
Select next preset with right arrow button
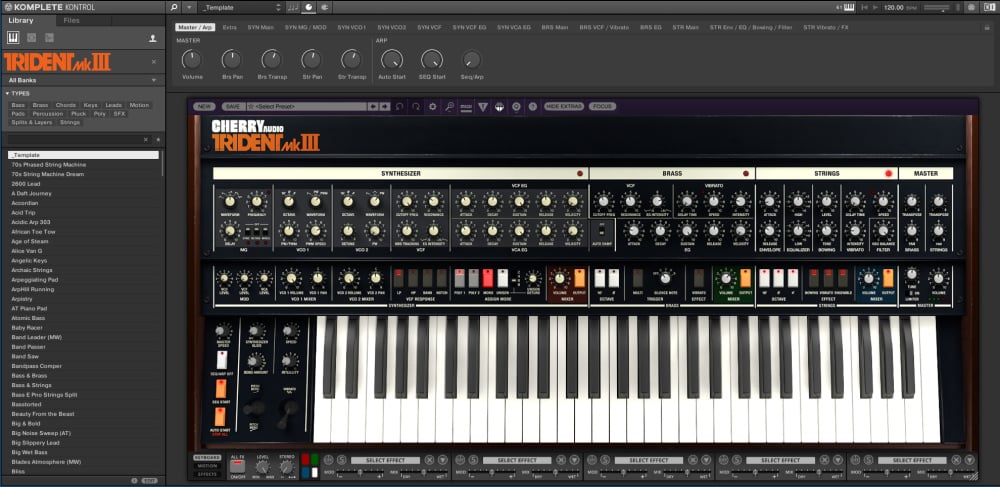pos(384,106)
